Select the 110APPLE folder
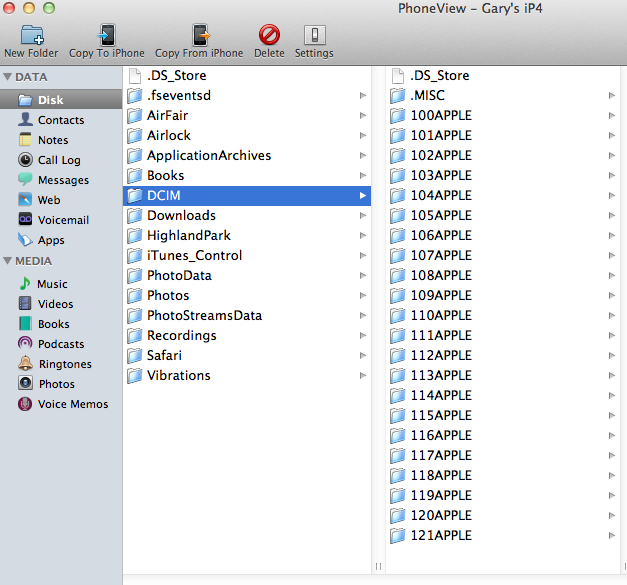Screen dimensions: 627x585 coord(503,315)
